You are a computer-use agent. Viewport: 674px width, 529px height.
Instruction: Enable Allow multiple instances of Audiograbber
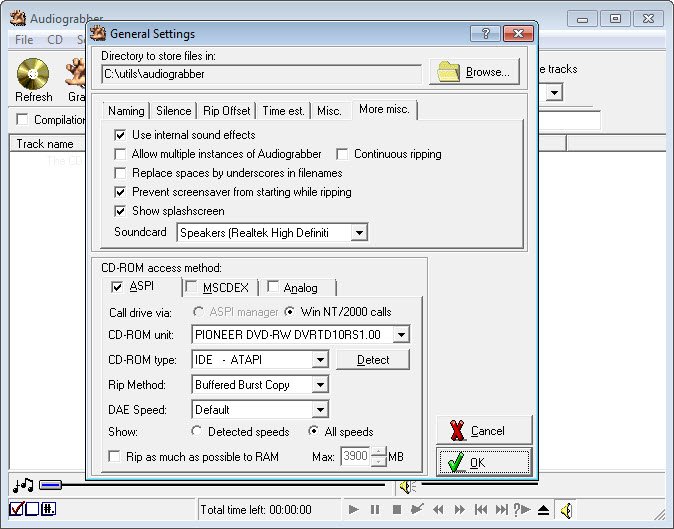coord(120,154)
